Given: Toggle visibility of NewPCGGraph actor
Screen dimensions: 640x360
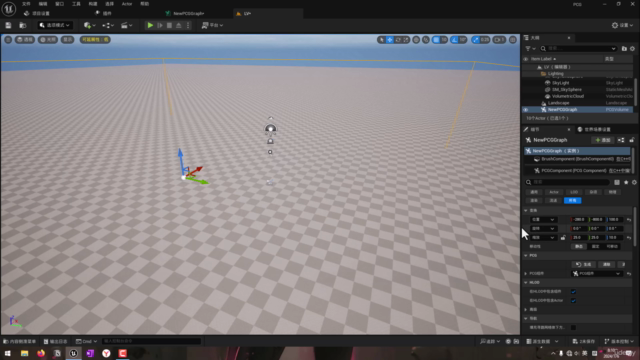Looking at the screenshot, I should (526, 110).
